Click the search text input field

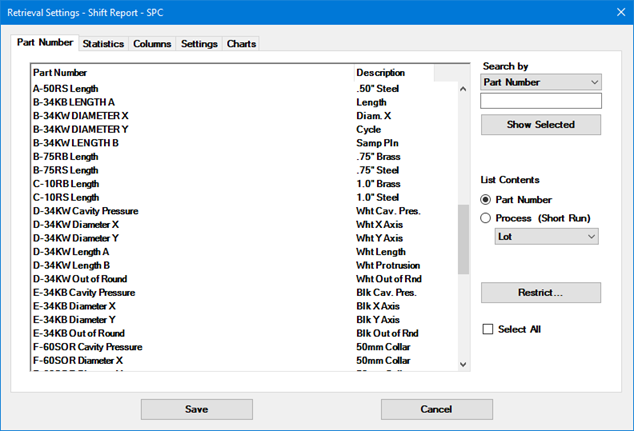click(540, 101)
